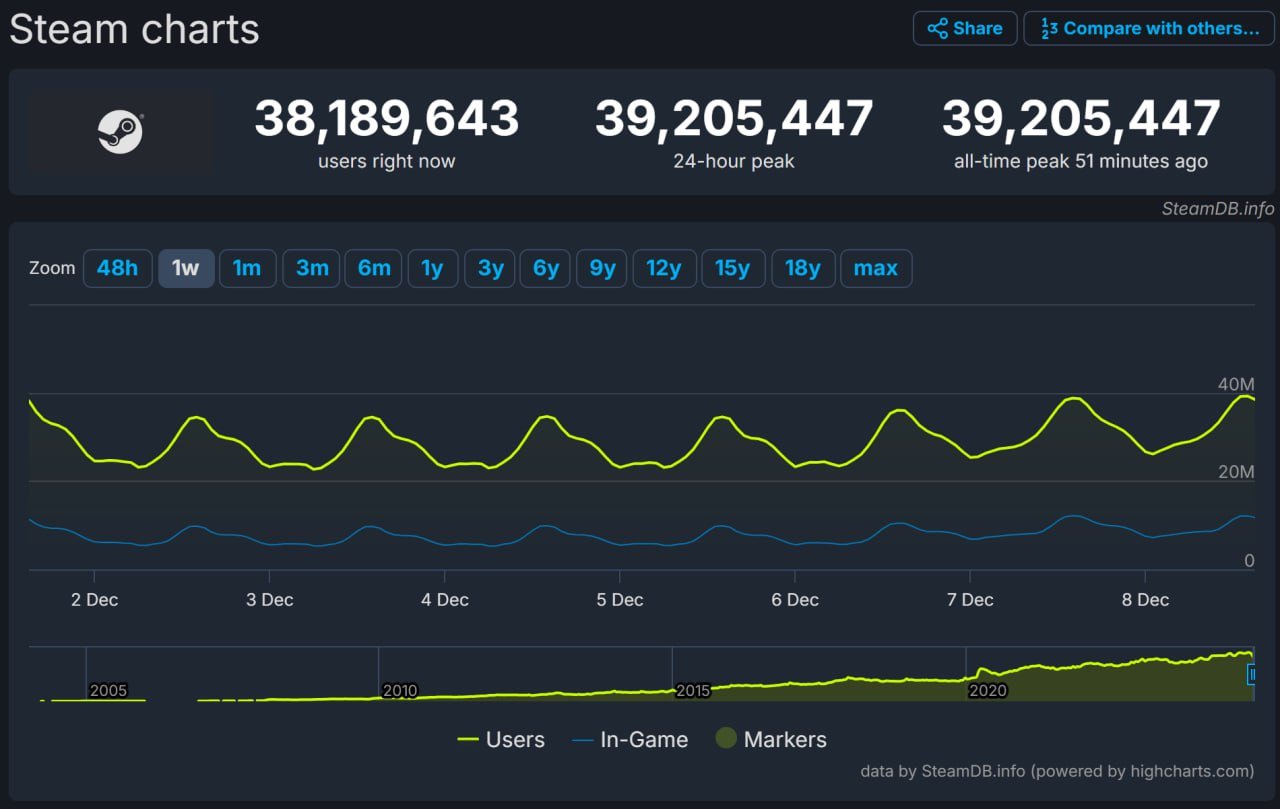The width and height of the screenshot is (1280, 809).
Task: Click the Share button
Action: pyautogui.click(x=965, y=28)
